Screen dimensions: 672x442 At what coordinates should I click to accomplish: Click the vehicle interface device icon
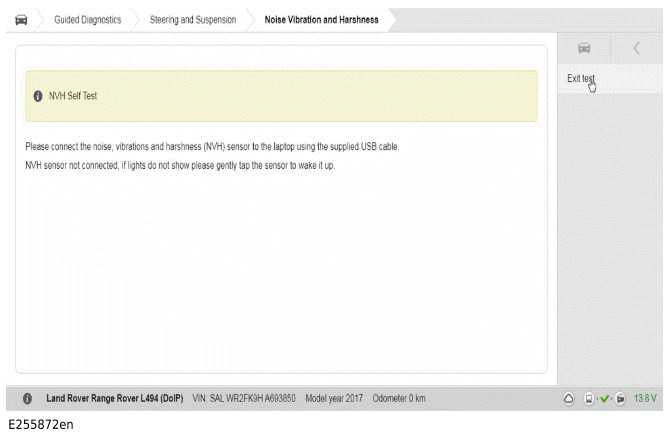pyautogui.click(x=589, y=398)
